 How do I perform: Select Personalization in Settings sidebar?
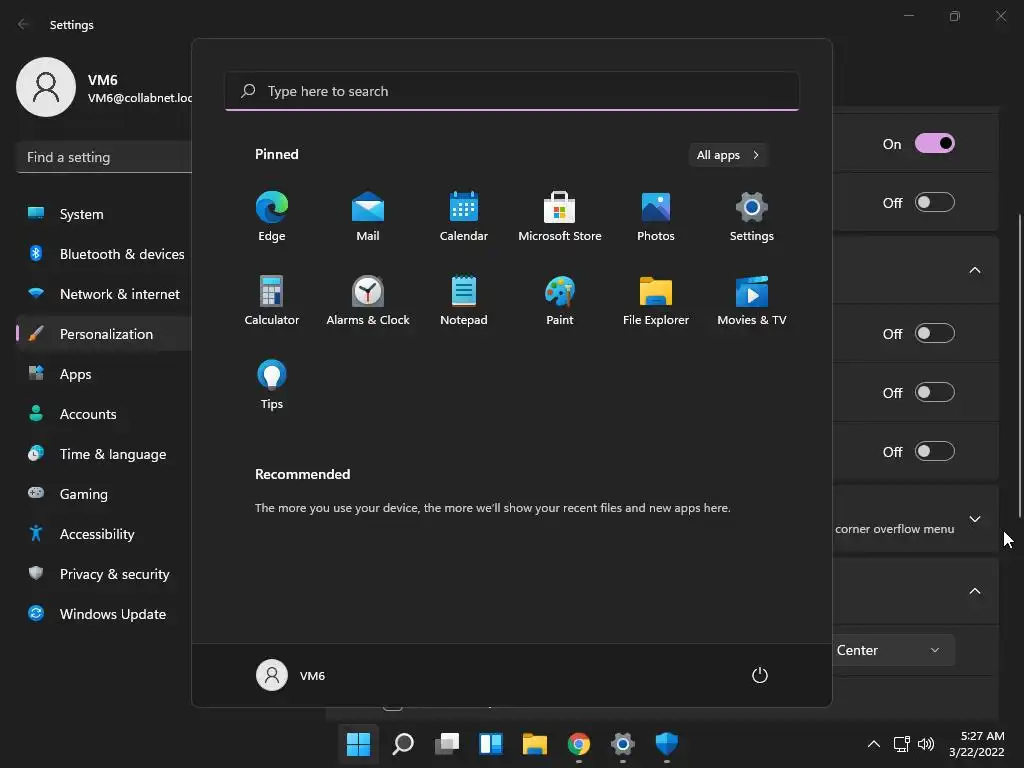(x=104, y=334)
